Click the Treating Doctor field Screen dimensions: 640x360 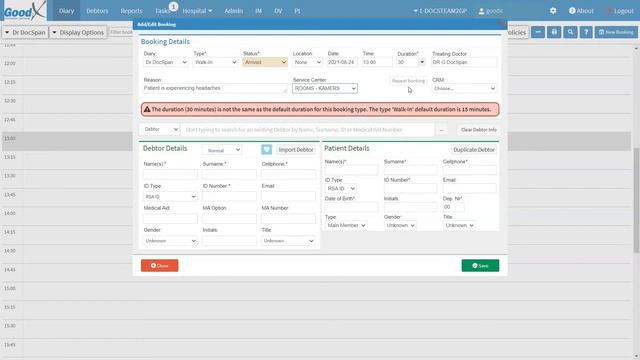(x=464, y=62)
